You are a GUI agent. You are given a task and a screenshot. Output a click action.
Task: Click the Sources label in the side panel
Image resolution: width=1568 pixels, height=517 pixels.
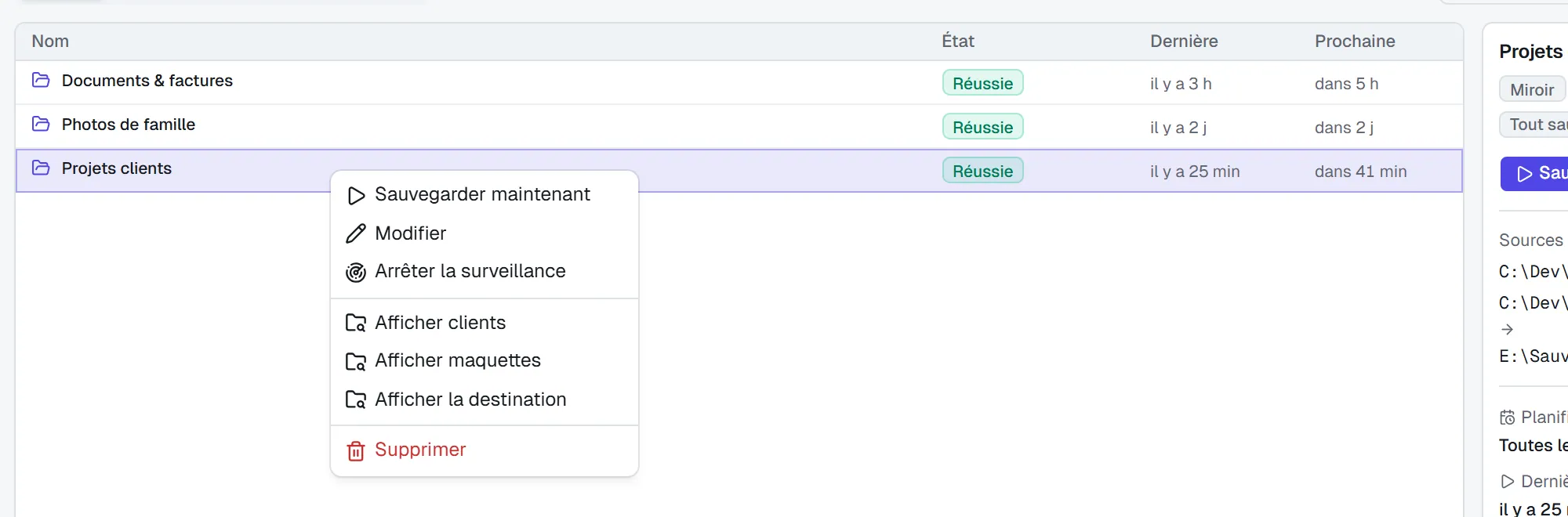pyautogui.click(x=1530, y=240)
